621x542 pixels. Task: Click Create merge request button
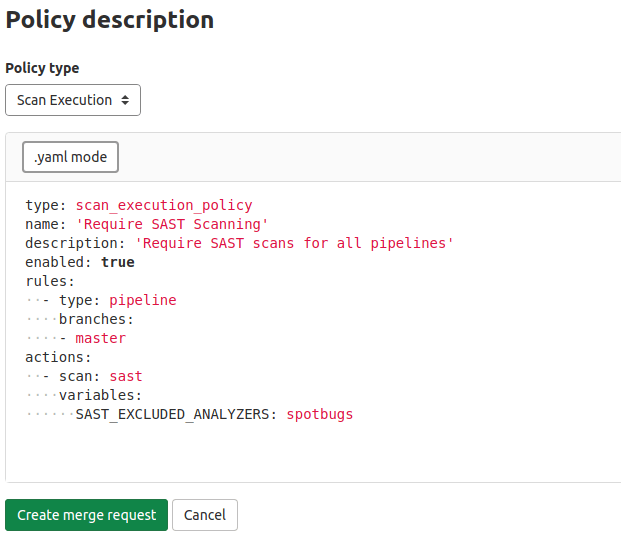(86, 515)
